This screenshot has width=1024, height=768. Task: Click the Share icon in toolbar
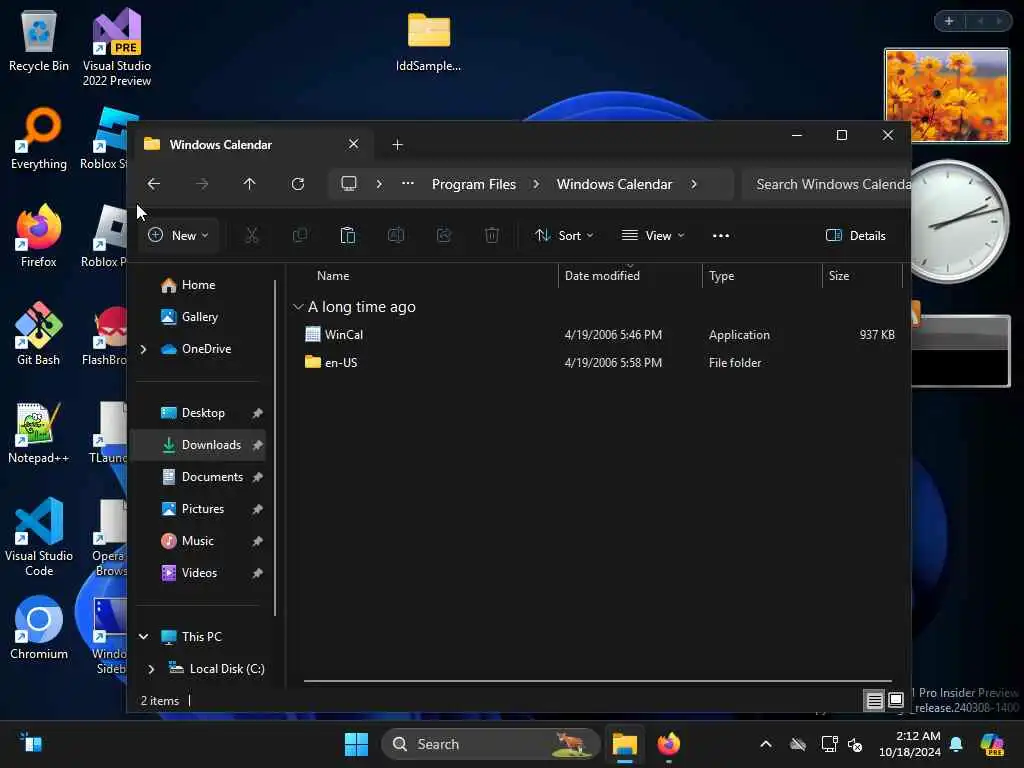(x=444, y=236)
